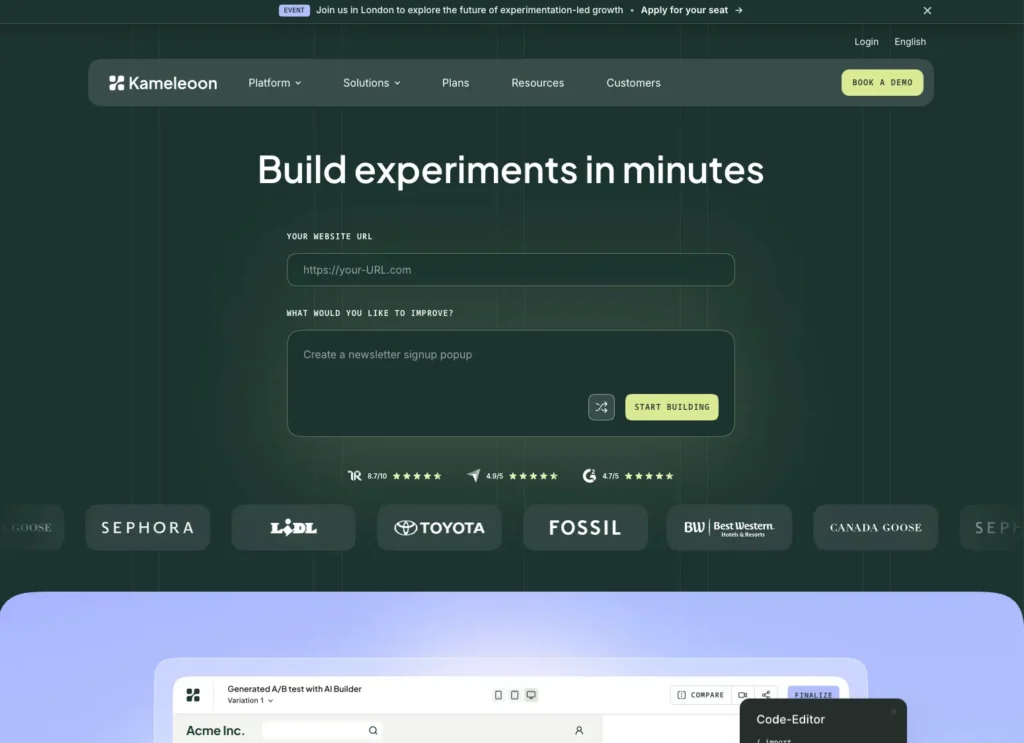Click the Build experiments in minutes heading
Image resolution: width=1024 pixels, height=743 pixels.
(x=511, y=170)
